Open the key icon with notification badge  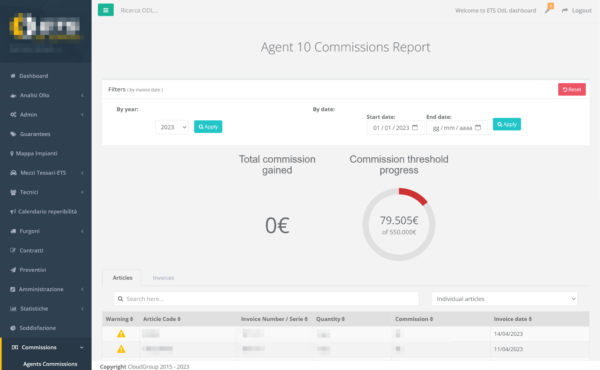coord(549,9)
